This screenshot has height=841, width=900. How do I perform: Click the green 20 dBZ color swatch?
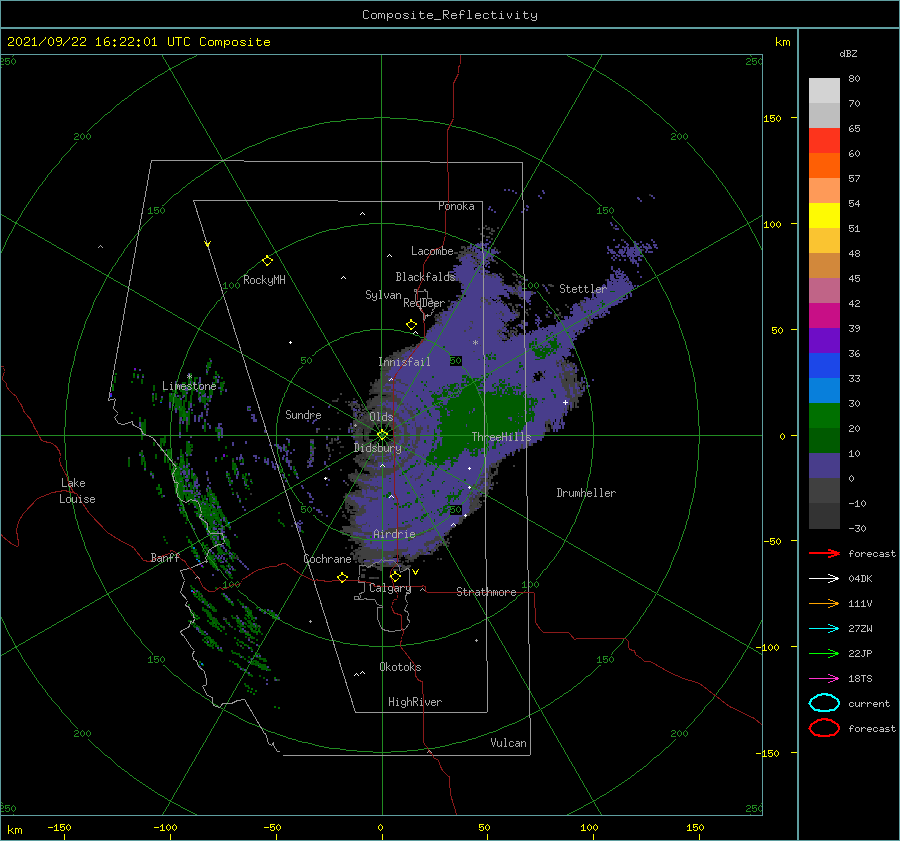pyautogui.click(x=824, y=416)
